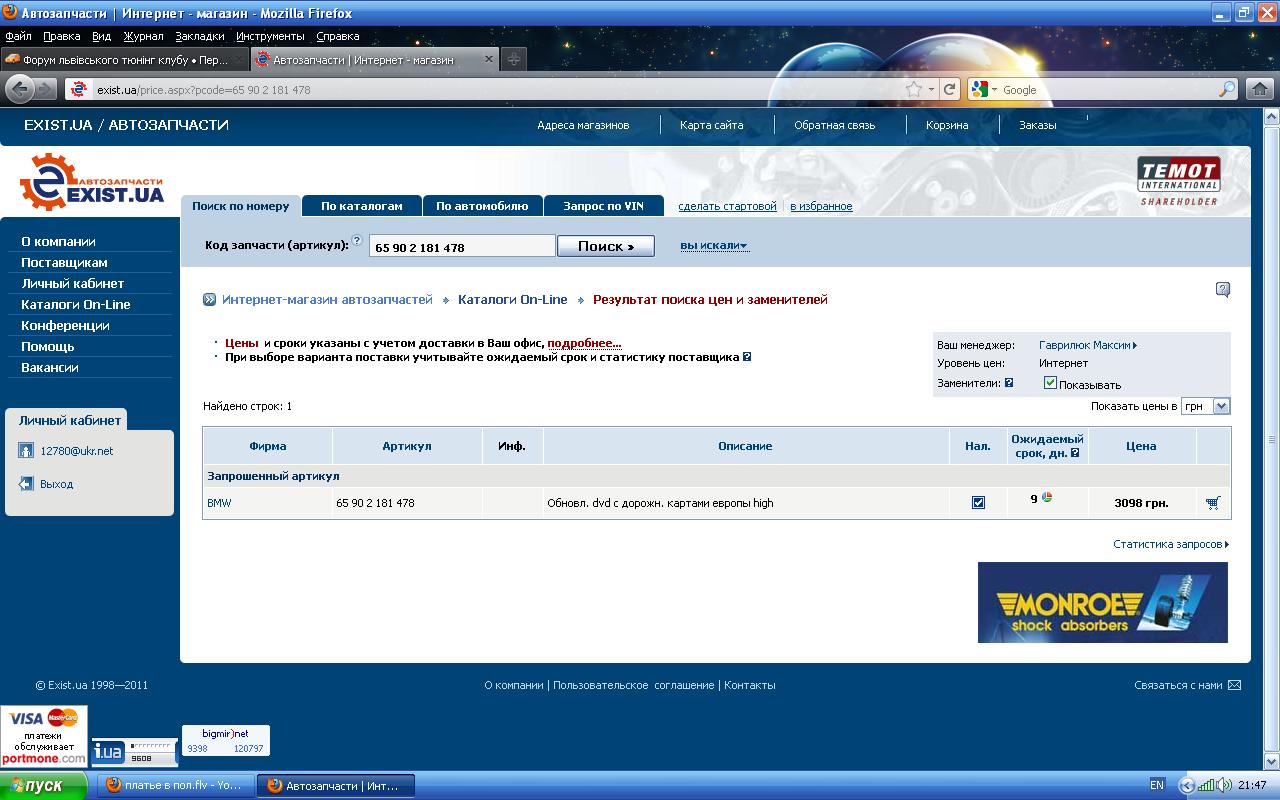Open the Вакансии side menu link

click(x=50, y=367)
